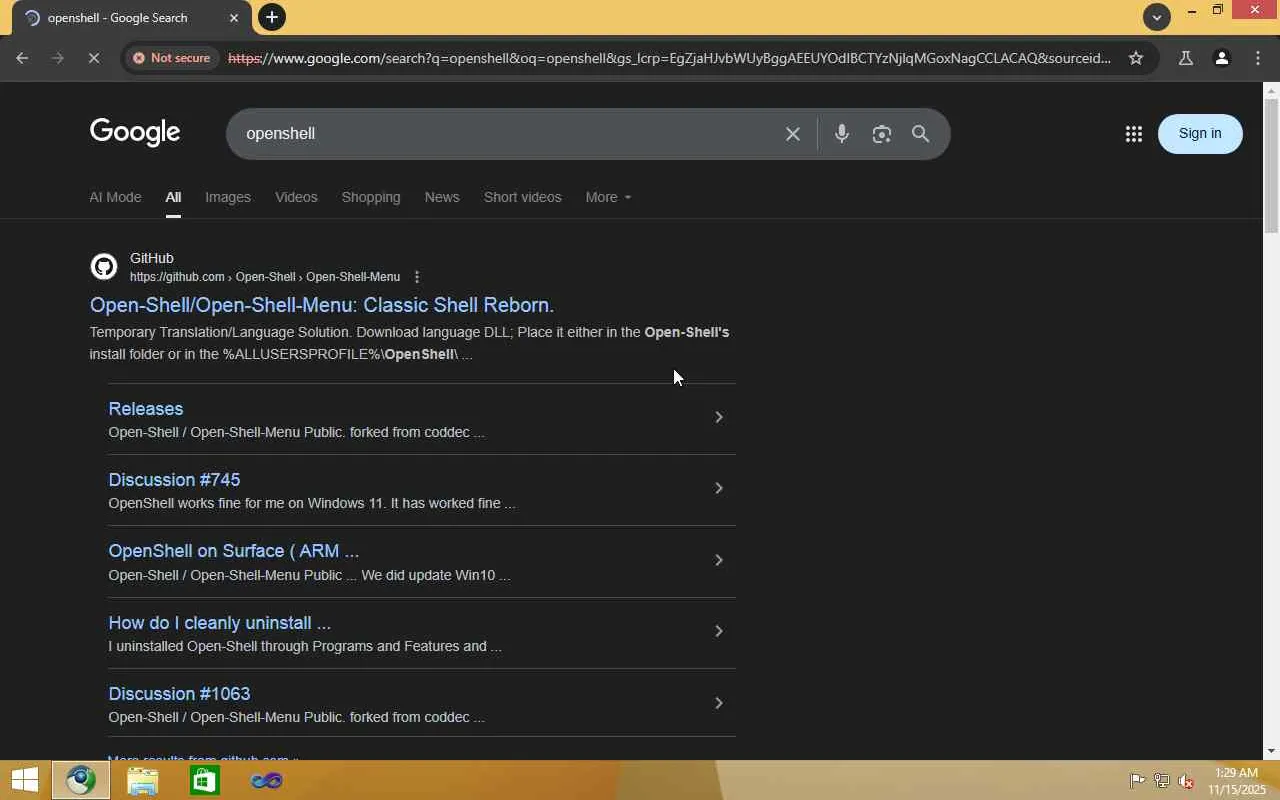Open a new browser tab
1280x800 pixels.
point(271,17)
